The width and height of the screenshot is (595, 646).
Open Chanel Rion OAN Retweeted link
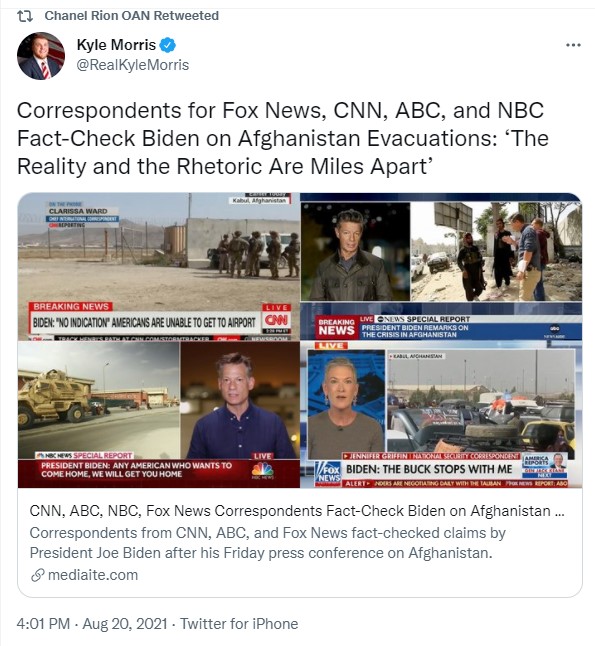click(131, 16)
